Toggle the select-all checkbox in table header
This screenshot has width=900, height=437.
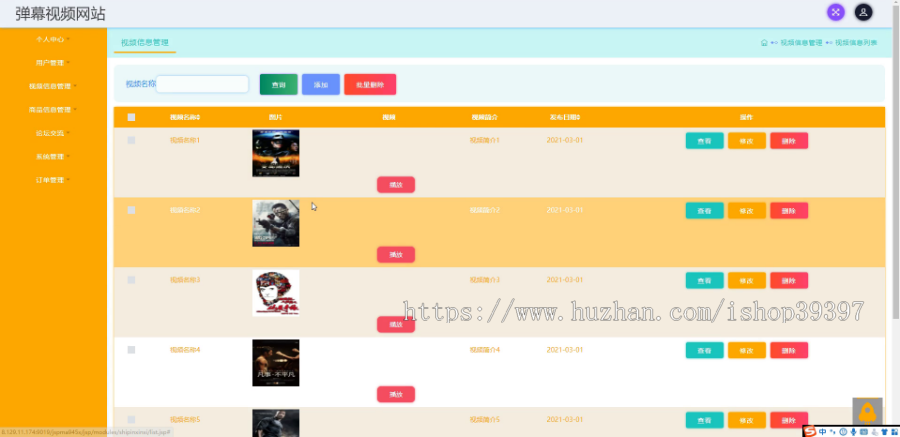(131, 117)
